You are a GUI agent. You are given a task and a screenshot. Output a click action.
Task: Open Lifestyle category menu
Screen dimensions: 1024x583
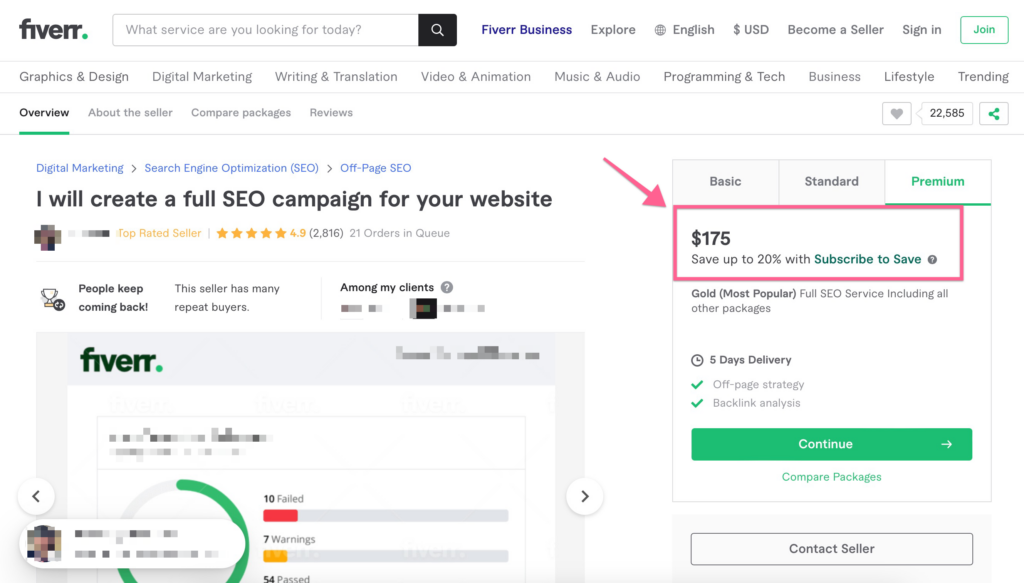coord(909,77)
